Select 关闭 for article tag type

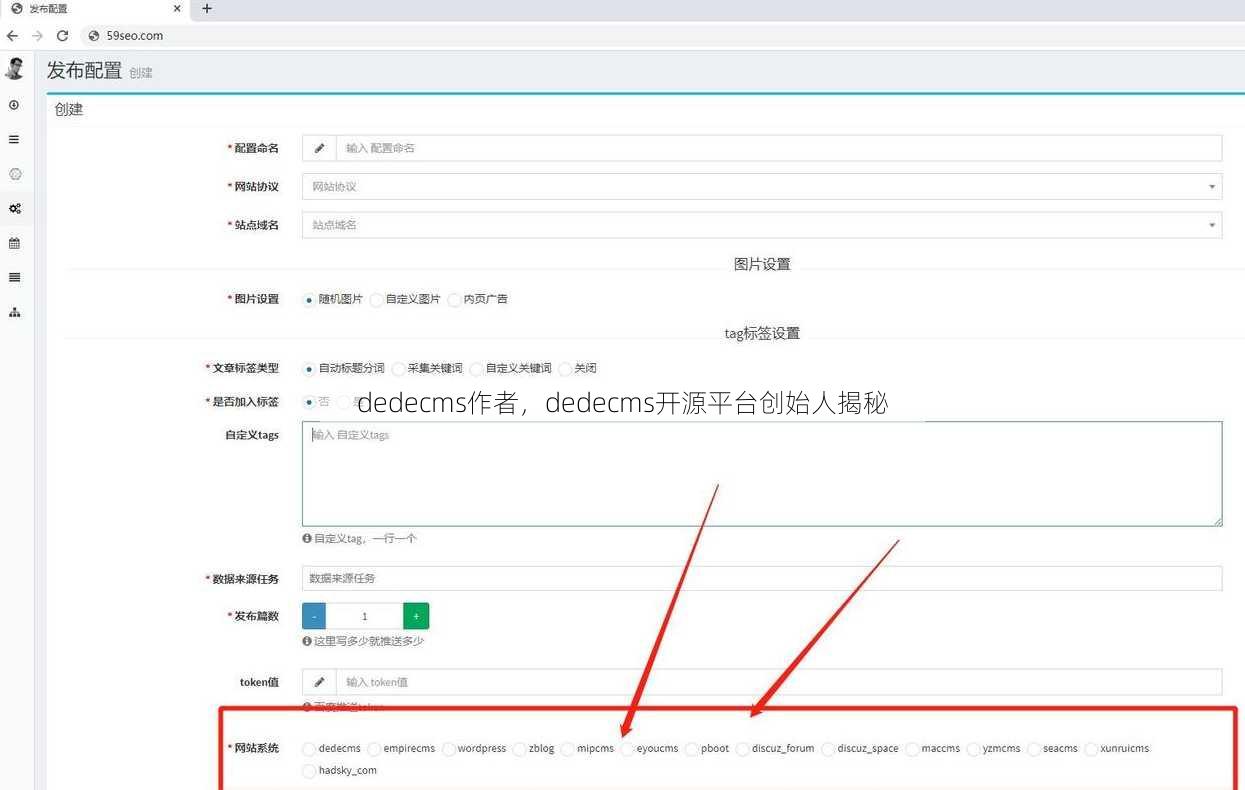(x=565, y=369)
